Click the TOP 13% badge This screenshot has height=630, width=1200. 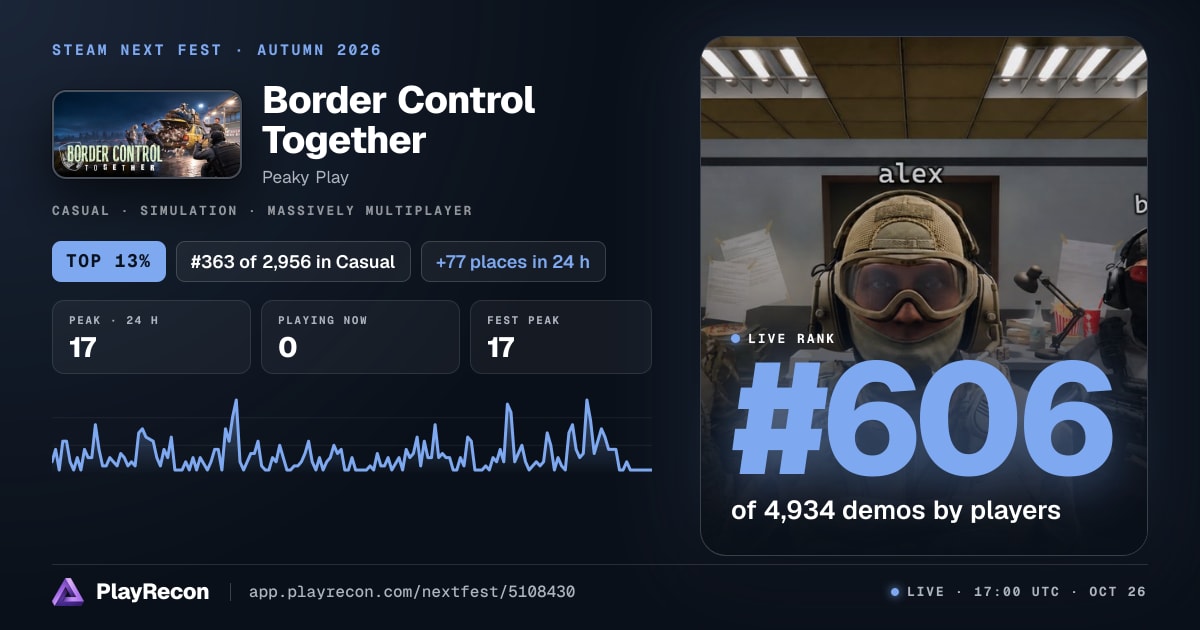pos(108,262)
